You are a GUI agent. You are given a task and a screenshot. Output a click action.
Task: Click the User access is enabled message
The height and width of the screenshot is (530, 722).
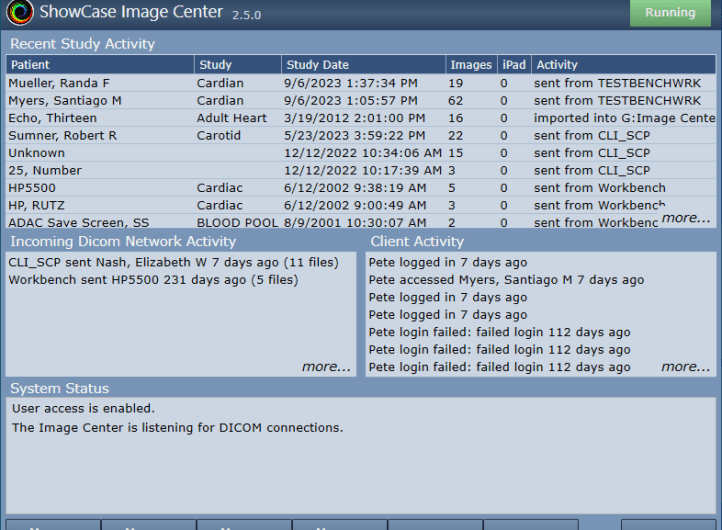click(x=83, y=408)
